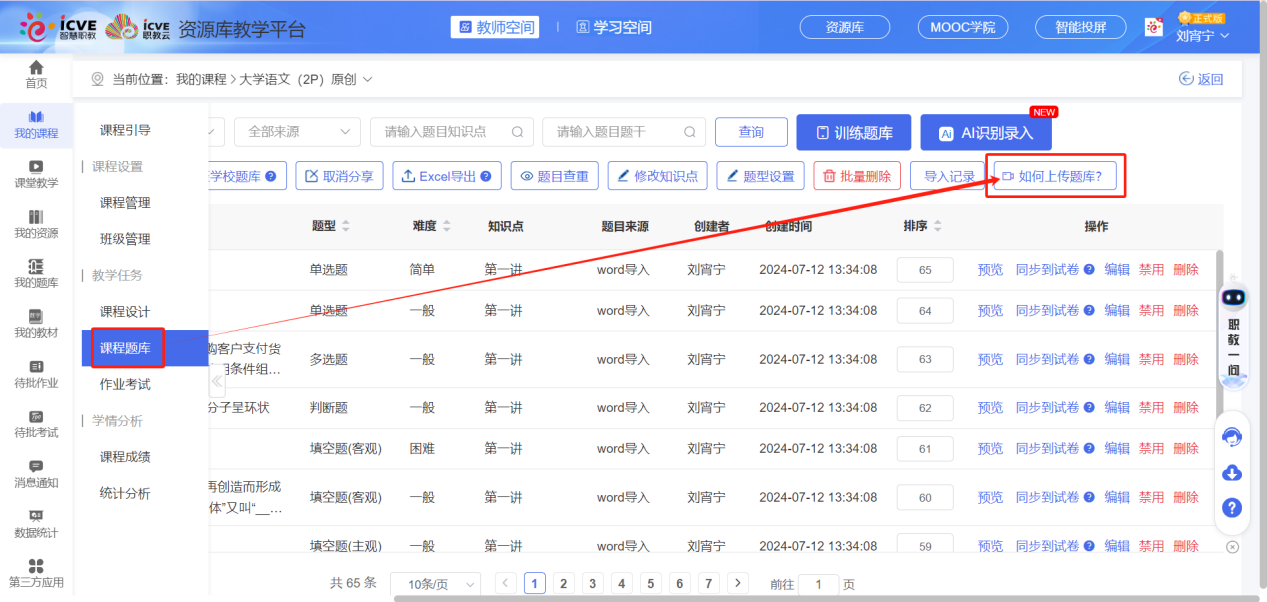This screenshot has height=602, width=1267.
Task: Click the blue download icon on right edge
Action: pos(1231,472)
